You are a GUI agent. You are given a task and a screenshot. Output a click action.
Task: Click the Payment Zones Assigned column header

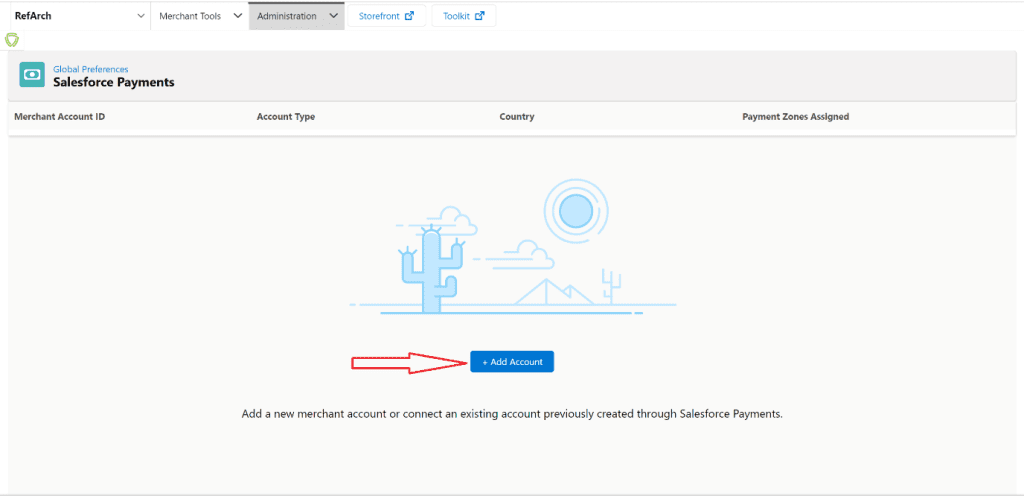[795, 117]
